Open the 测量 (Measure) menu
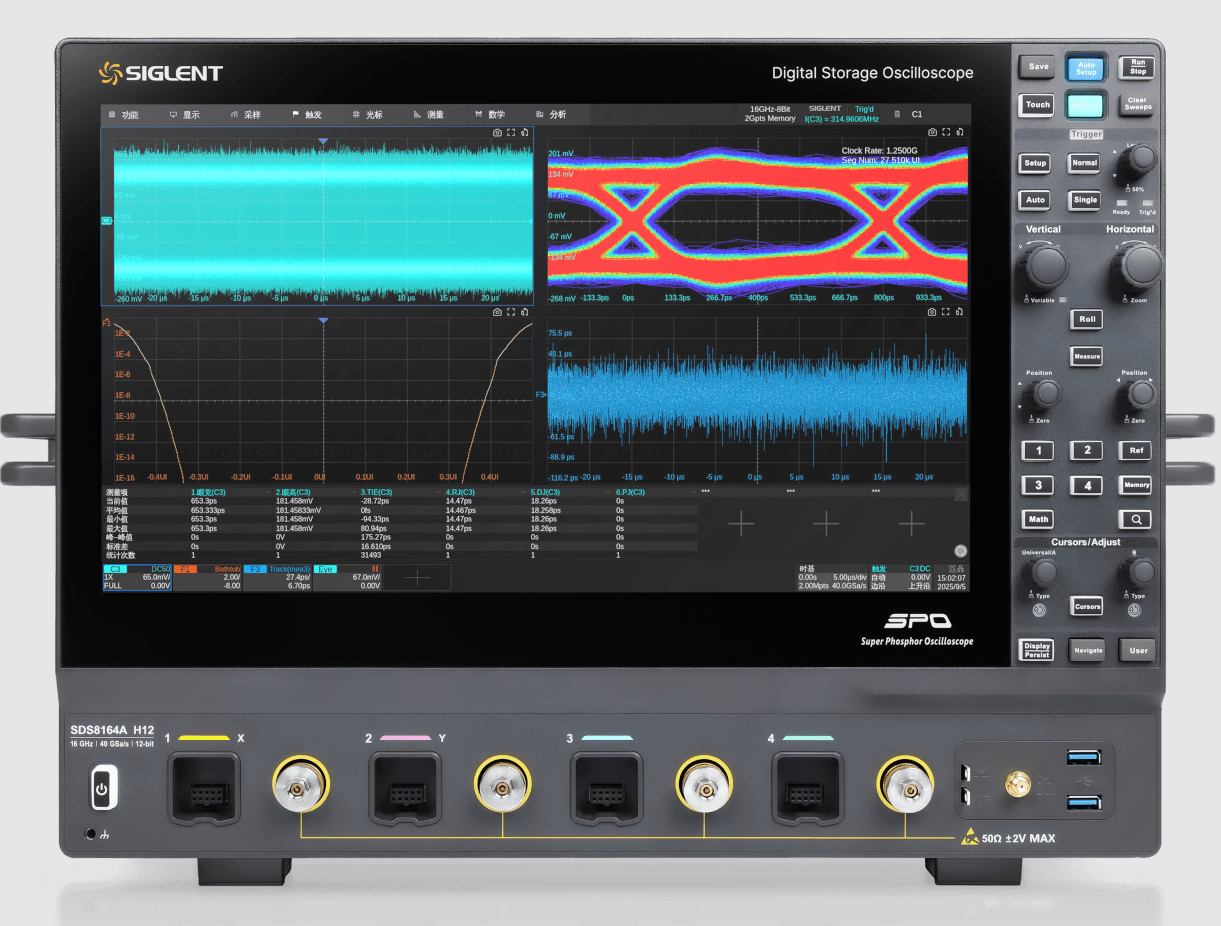1221x926 pixels. pyautogui.click(x=429, y=115)
